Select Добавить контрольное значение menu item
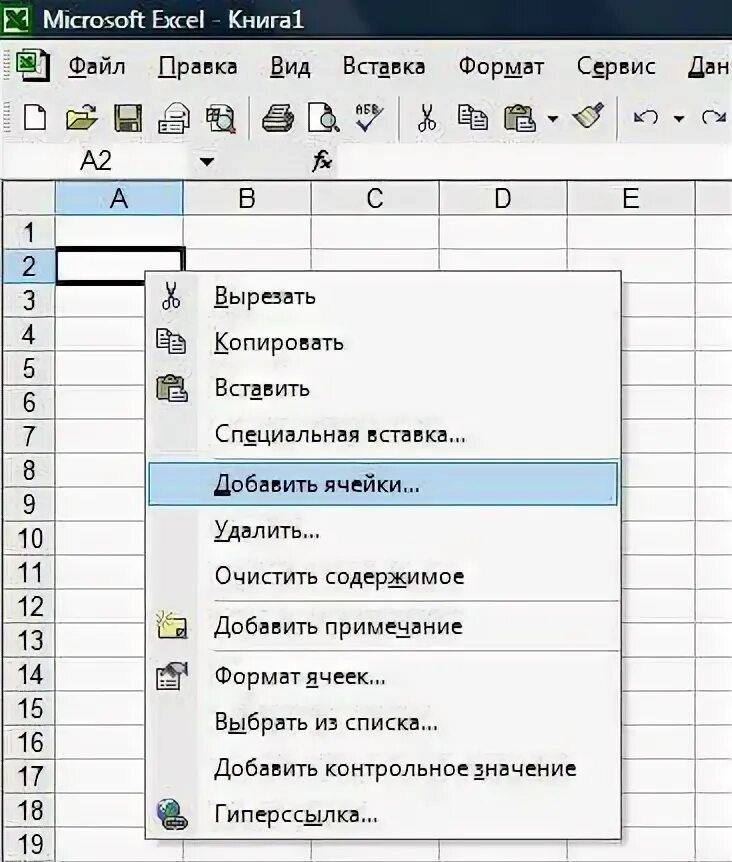The width and height of the screenshot is (732, 862). point(383,768)
